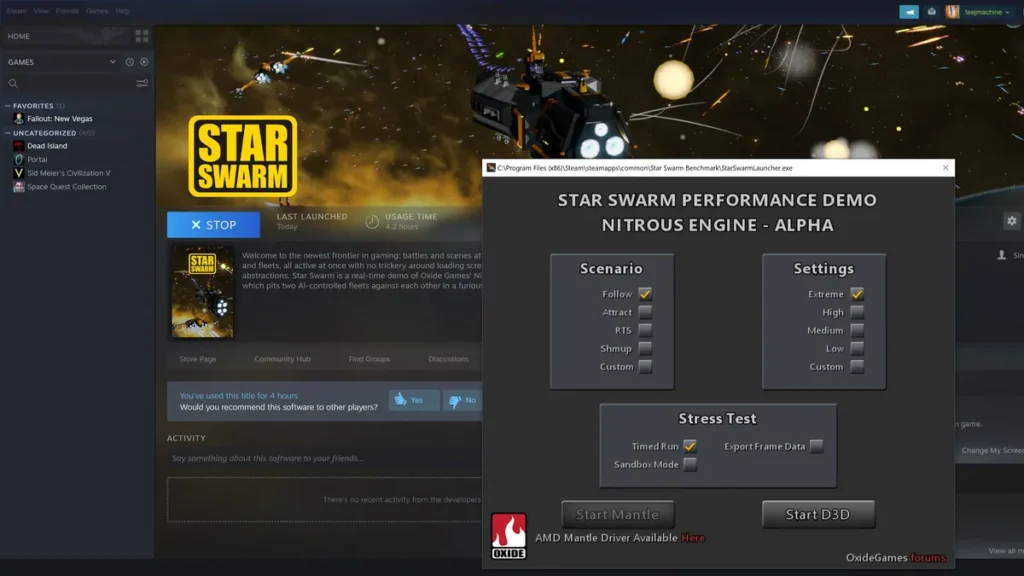
Task: Click the Oxide flame logo
Action: [x=508, y=535]
